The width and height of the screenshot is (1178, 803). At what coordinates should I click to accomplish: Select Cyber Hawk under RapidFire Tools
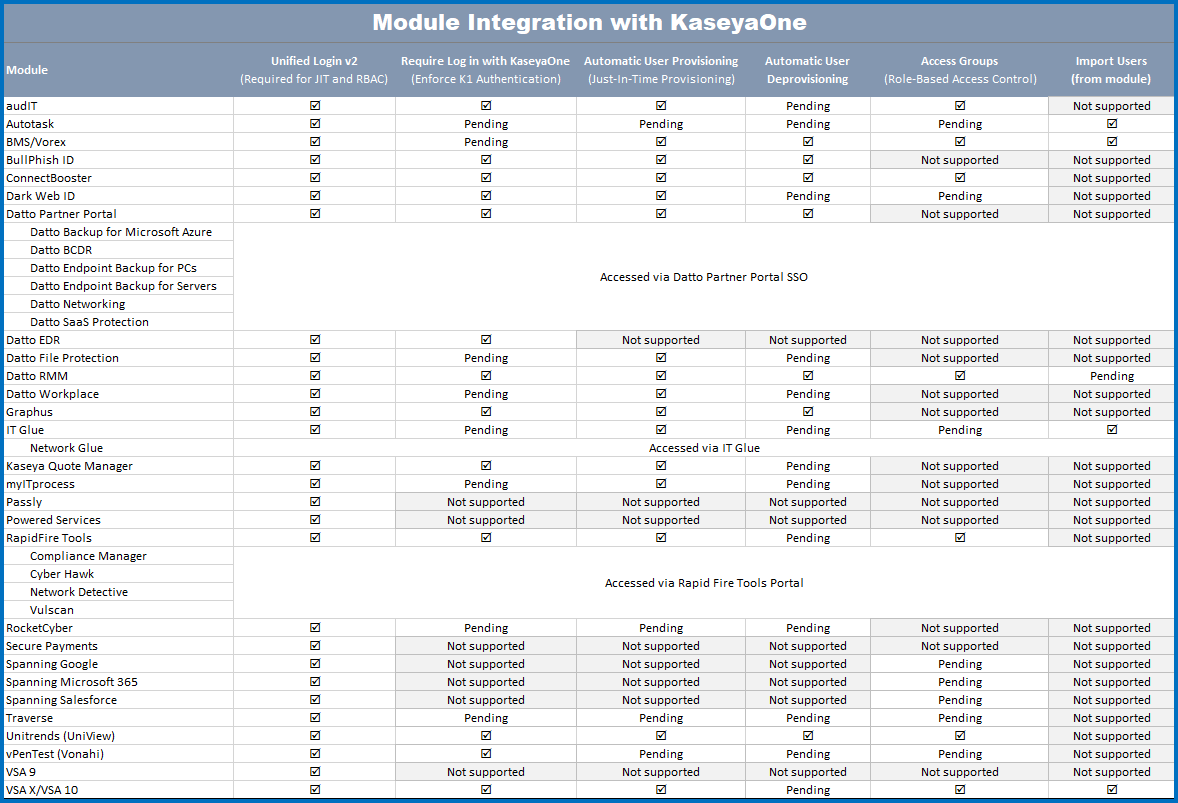tap(58, 574)
